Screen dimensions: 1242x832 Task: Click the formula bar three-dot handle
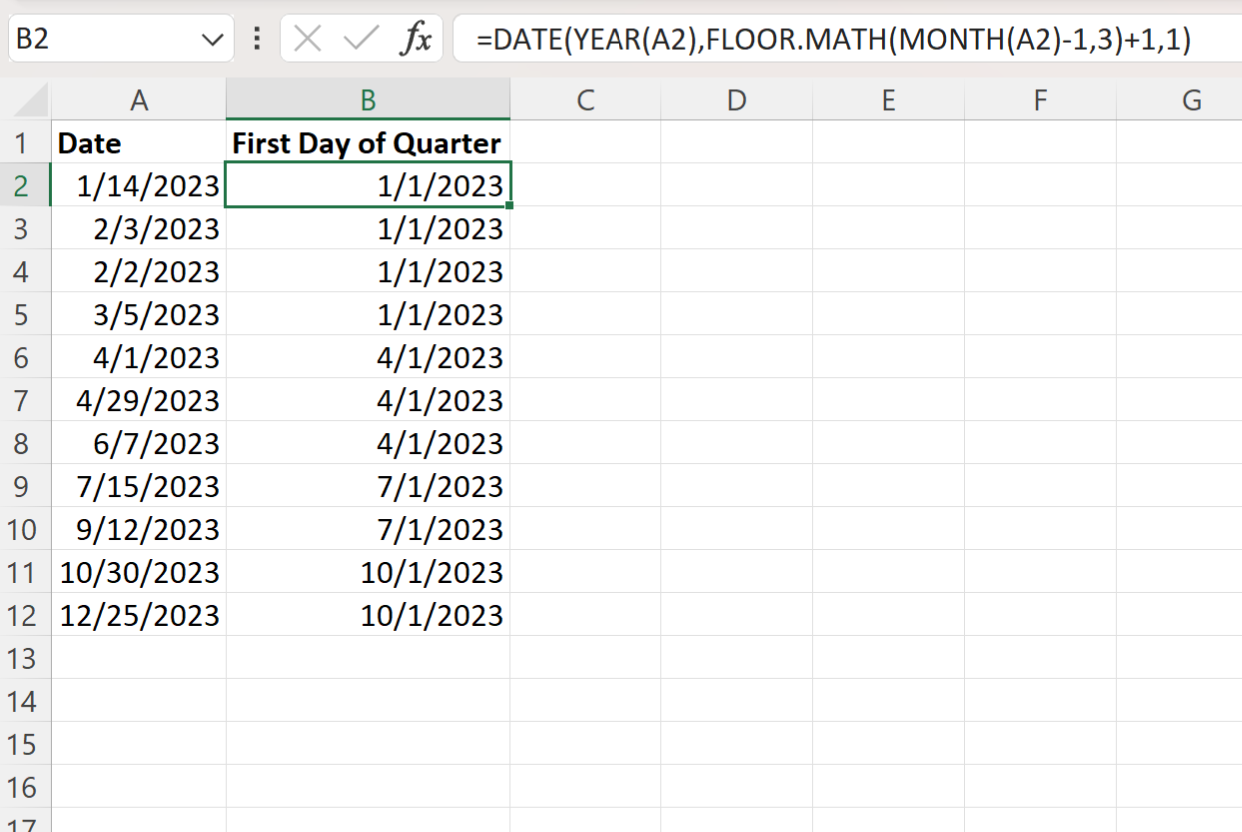click(258, 39)
